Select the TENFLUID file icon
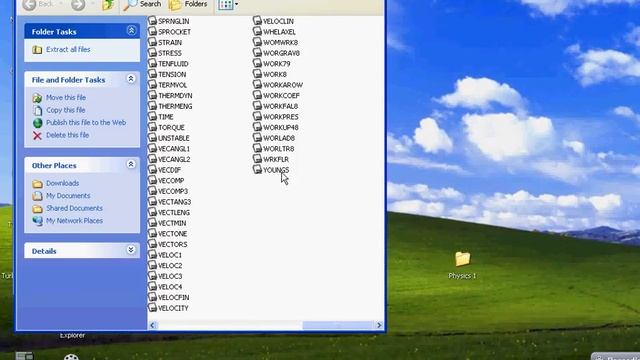 pyautogui.click(x=152, y=63)
